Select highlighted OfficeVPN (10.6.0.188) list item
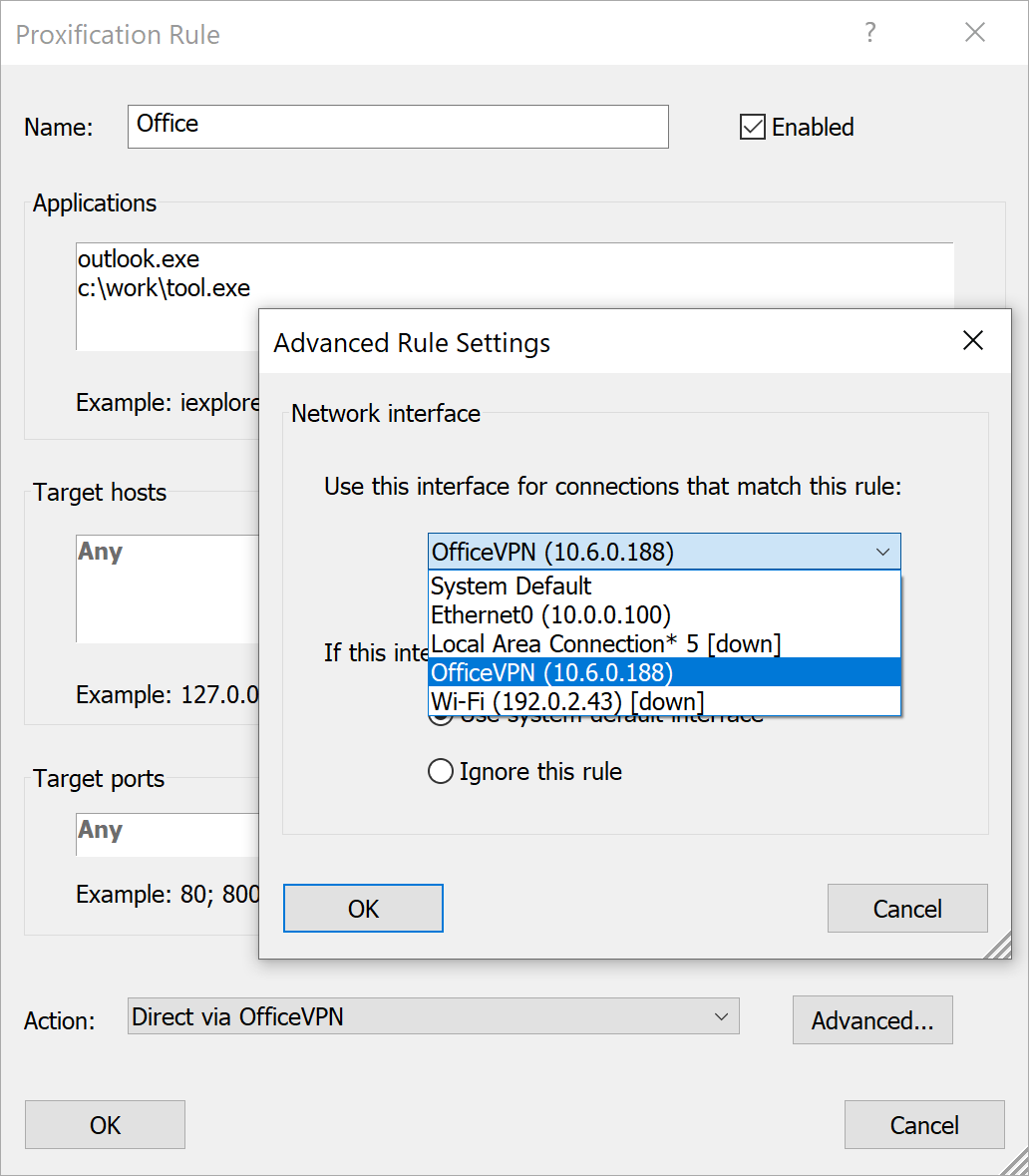 click(x=552, y=672)
